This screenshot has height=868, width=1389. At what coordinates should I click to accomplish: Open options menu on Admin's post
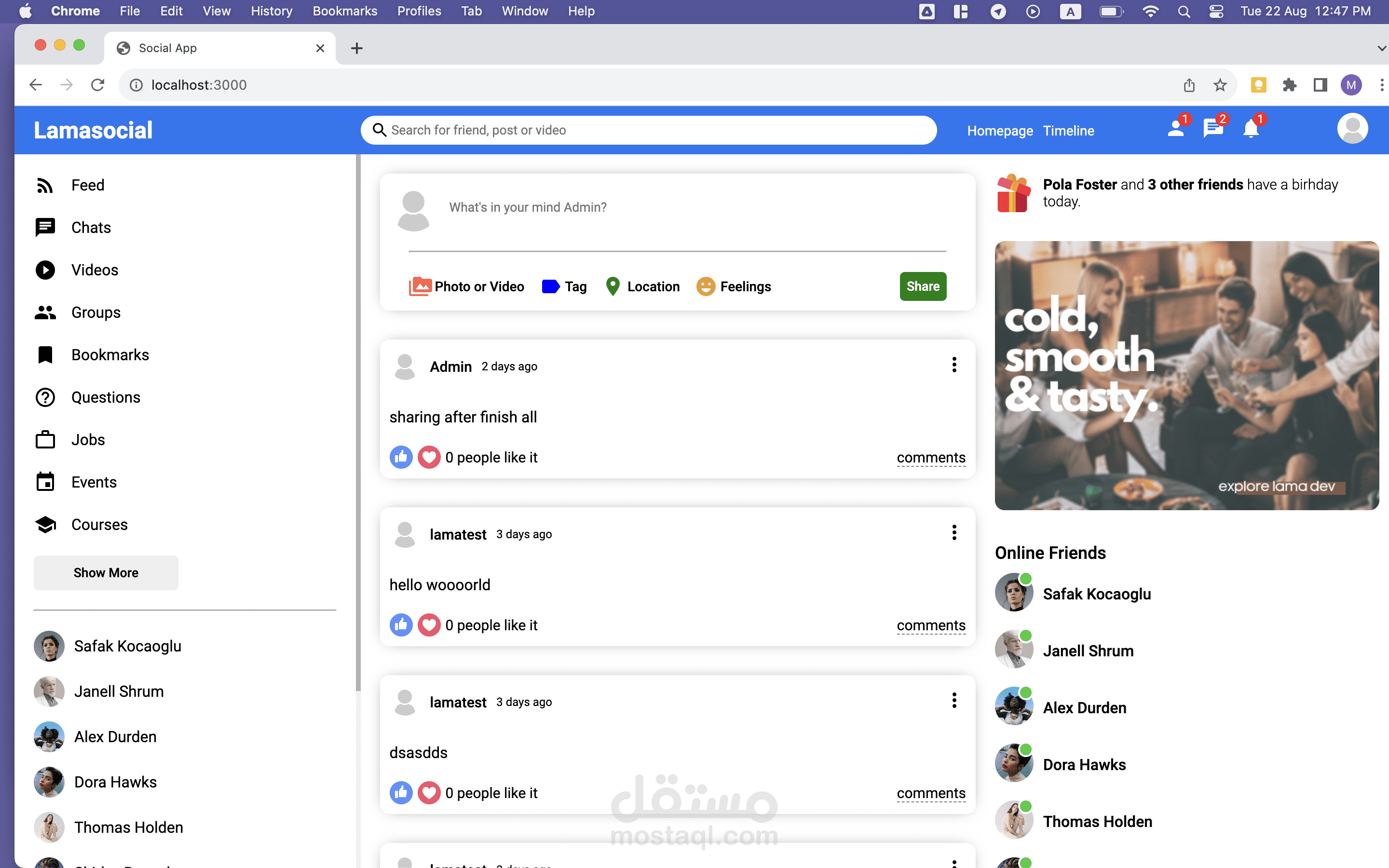tap(954, 365)
